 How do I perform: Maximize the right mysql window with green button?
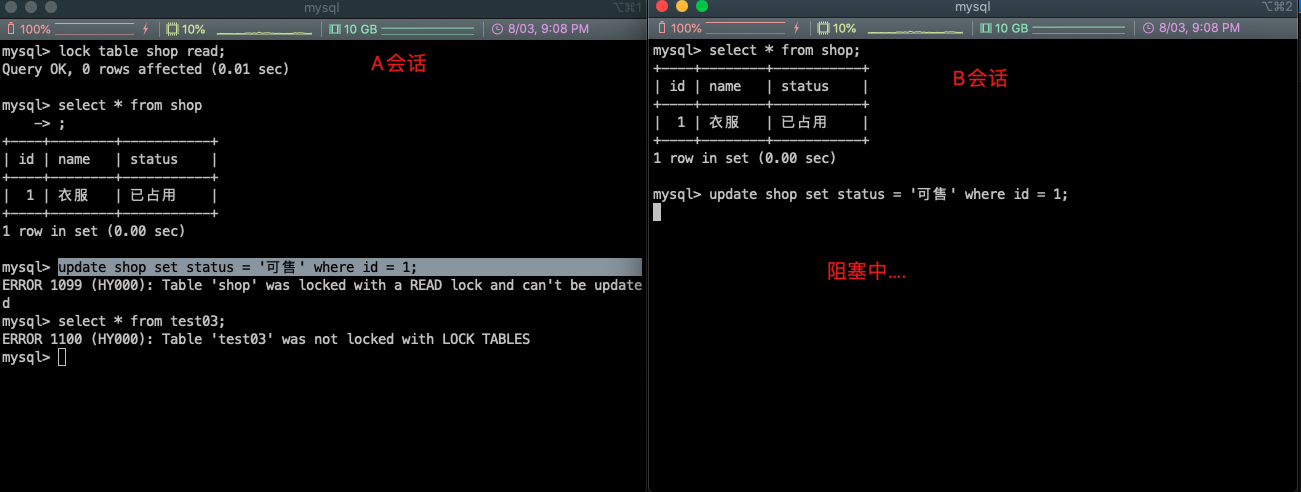pyautogui.click(x=702, y=7)
